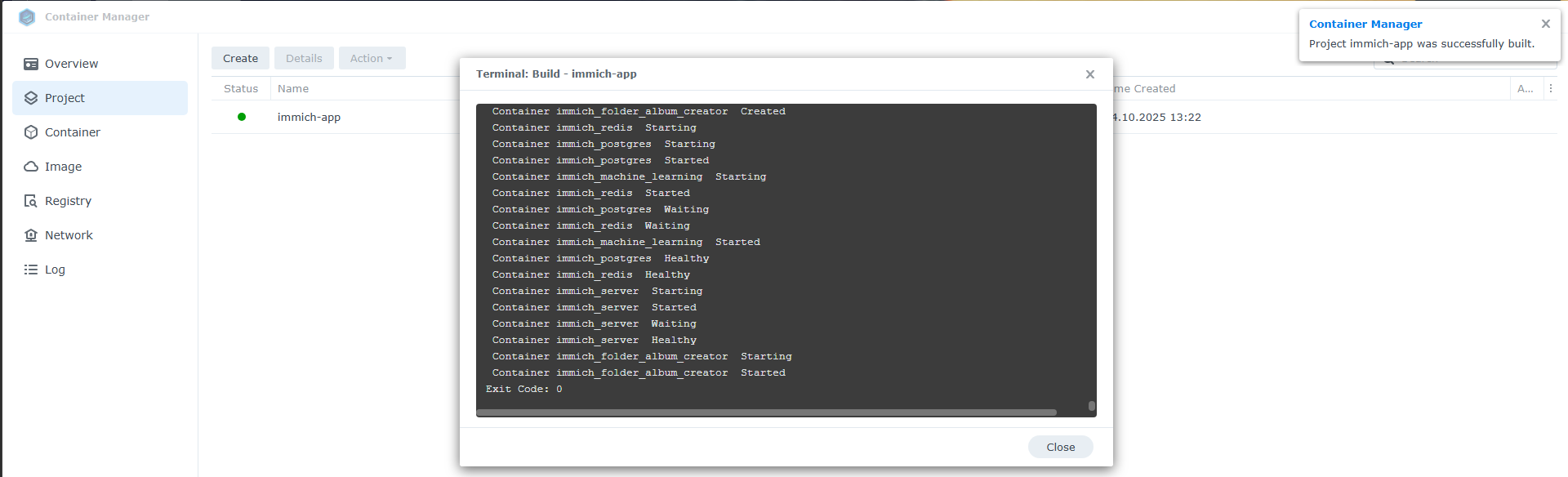Close the Build terminal dialog with X

[x=1089, y=74]
